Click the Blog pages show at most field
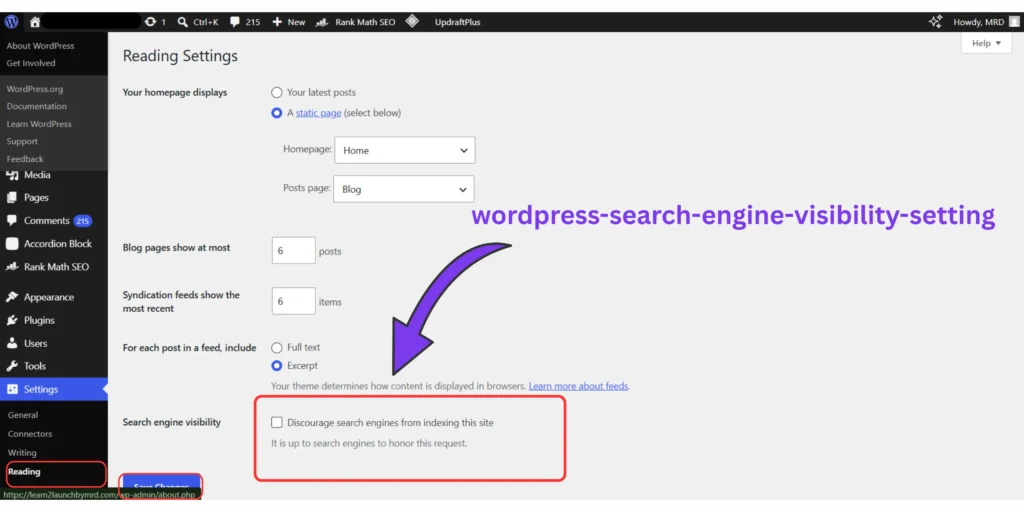1024x512 pixels. pyautogui.click(x=294, y=250)
